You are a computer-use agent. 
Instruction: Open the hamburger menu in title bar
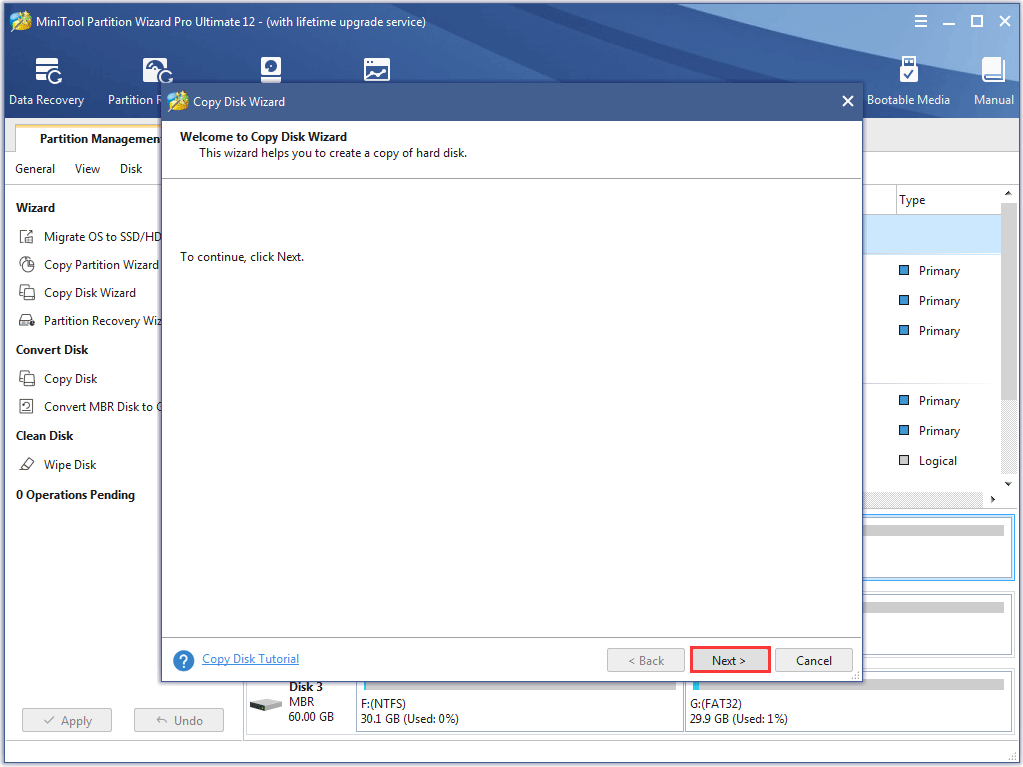[x=921, y=22]
